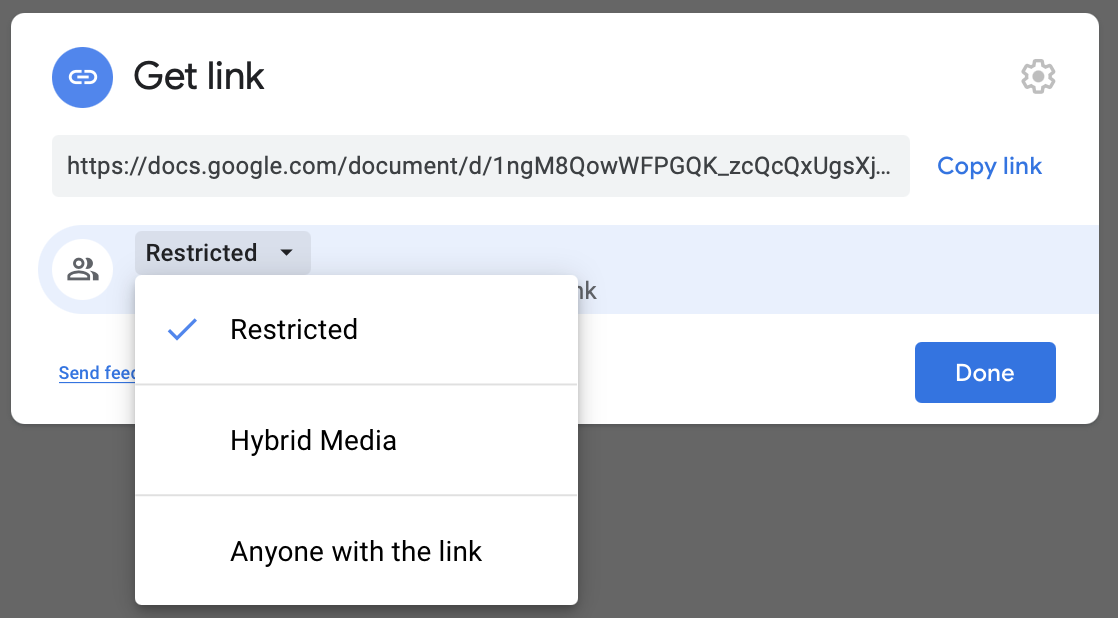Open sharing options via the settings gear
Screen dimensions: 1118x618
coord(1038,76)
